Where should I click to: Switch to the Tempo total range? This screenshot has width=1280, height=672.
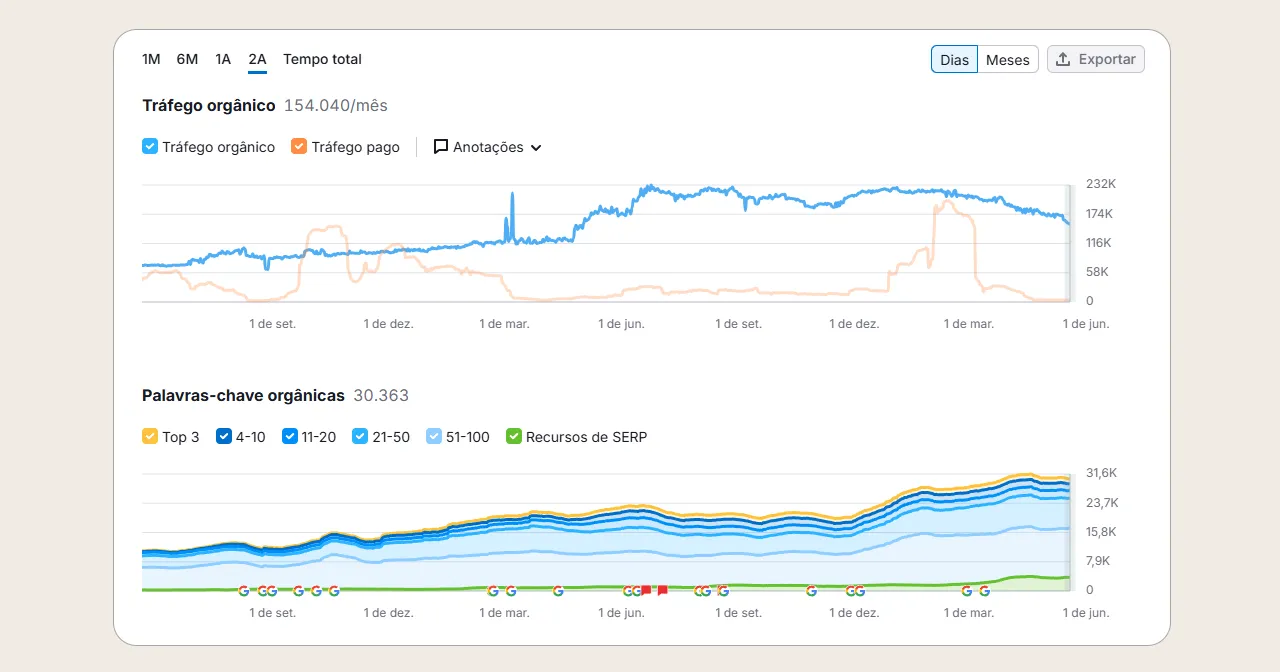click(322, 59)
